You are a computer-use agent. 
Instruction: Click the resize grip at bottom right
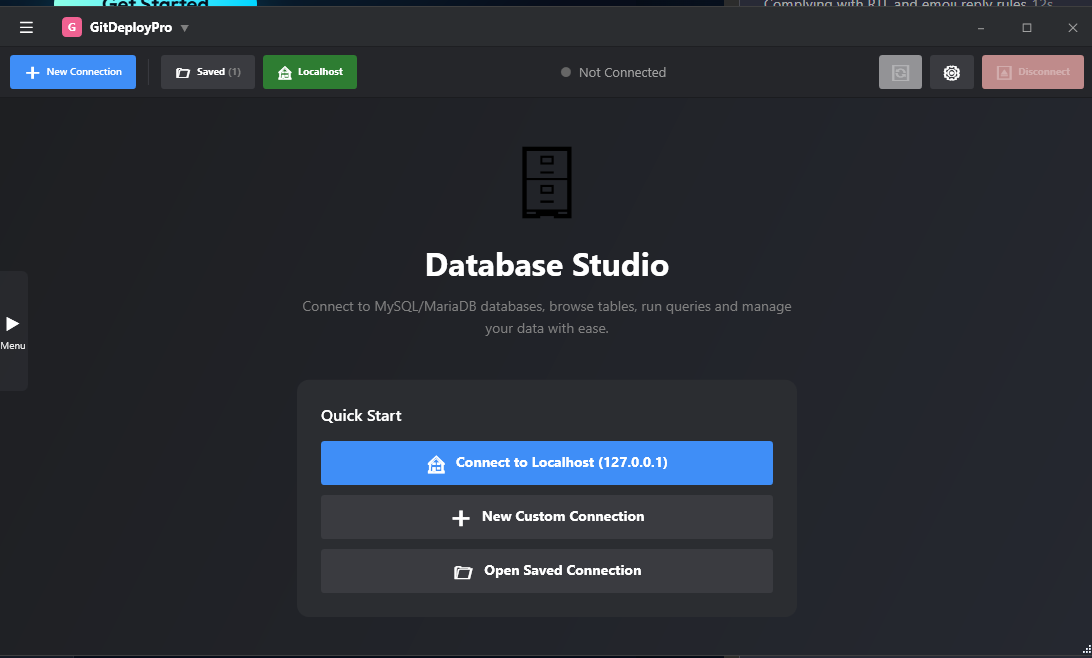tap(1084, 651)
